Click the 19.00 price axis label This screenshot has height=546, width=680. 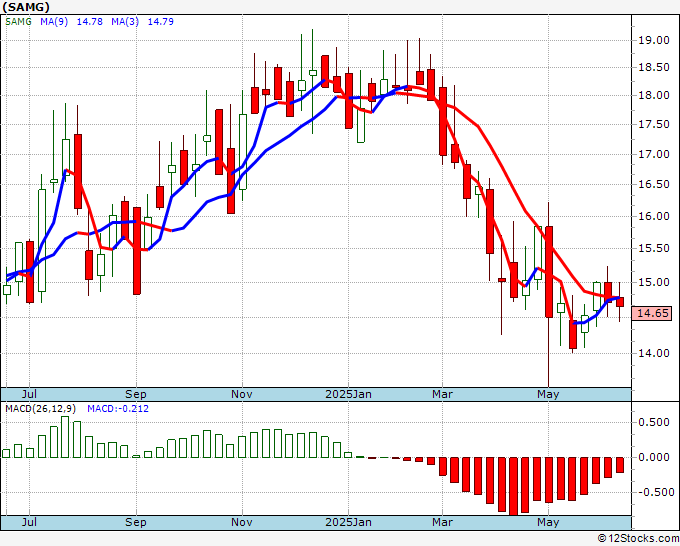[654, 40]
